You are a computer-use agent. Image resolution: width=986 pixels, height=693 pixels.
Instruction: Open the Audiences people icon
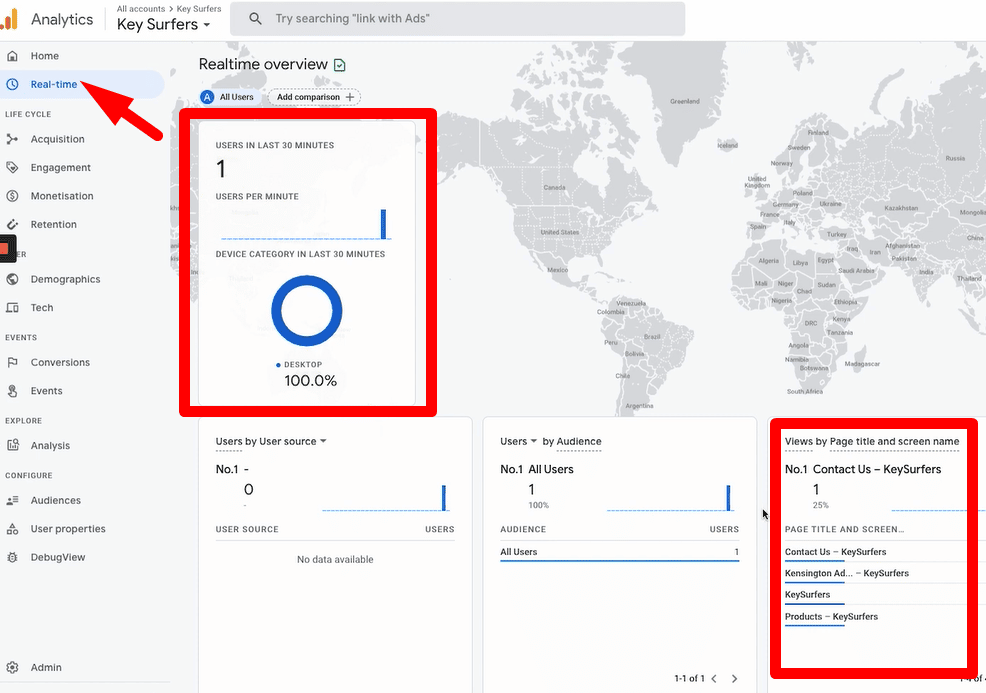(12, 501)
